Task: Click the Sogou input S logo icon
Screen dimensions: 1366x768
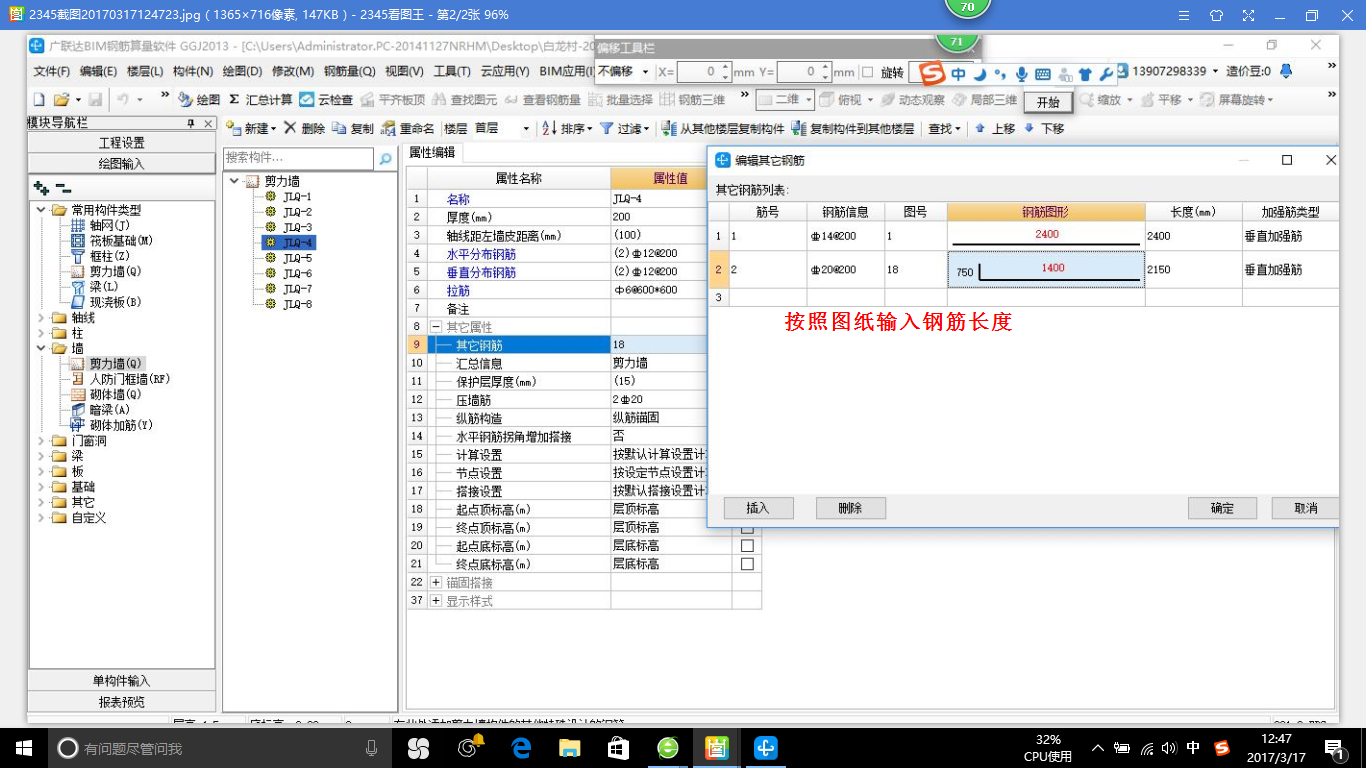Action: point(932,74)
